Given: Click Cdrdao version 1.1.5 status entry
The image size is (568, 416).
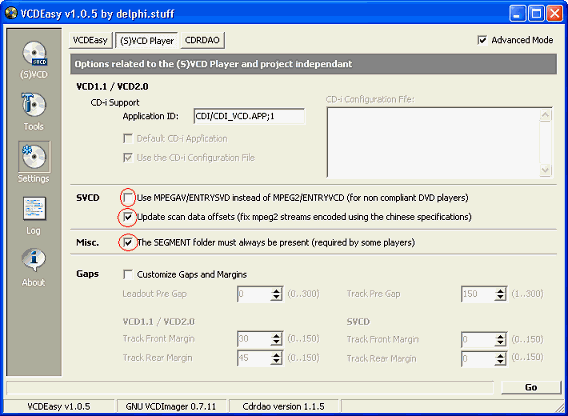Looking at the screenshot, I should pyautogui.click(x=283, y=406).
